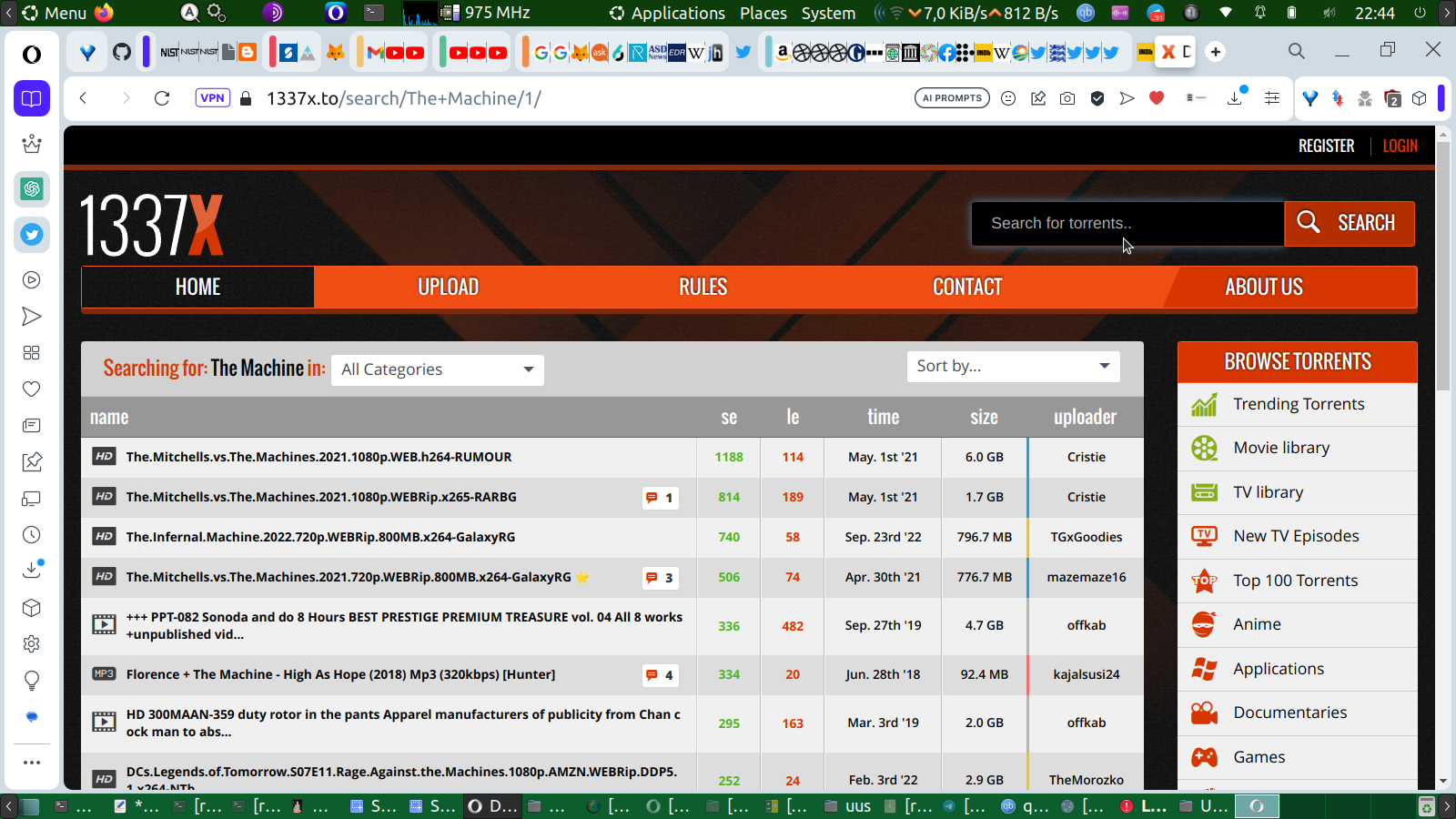Viewport: 1456px width, 819px height.
Task: Open the sidebar workspaces icon
Action: [32, 353]
